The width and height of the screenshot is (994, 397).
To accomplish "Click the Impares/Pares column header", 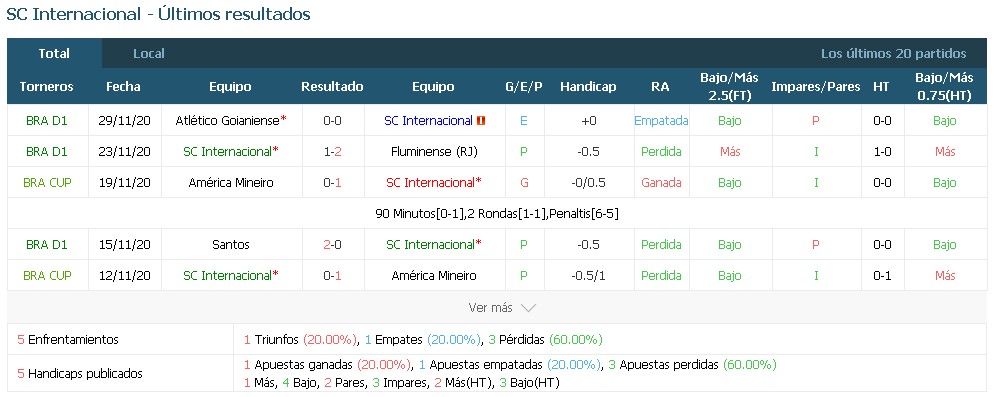I will (816, 87).
